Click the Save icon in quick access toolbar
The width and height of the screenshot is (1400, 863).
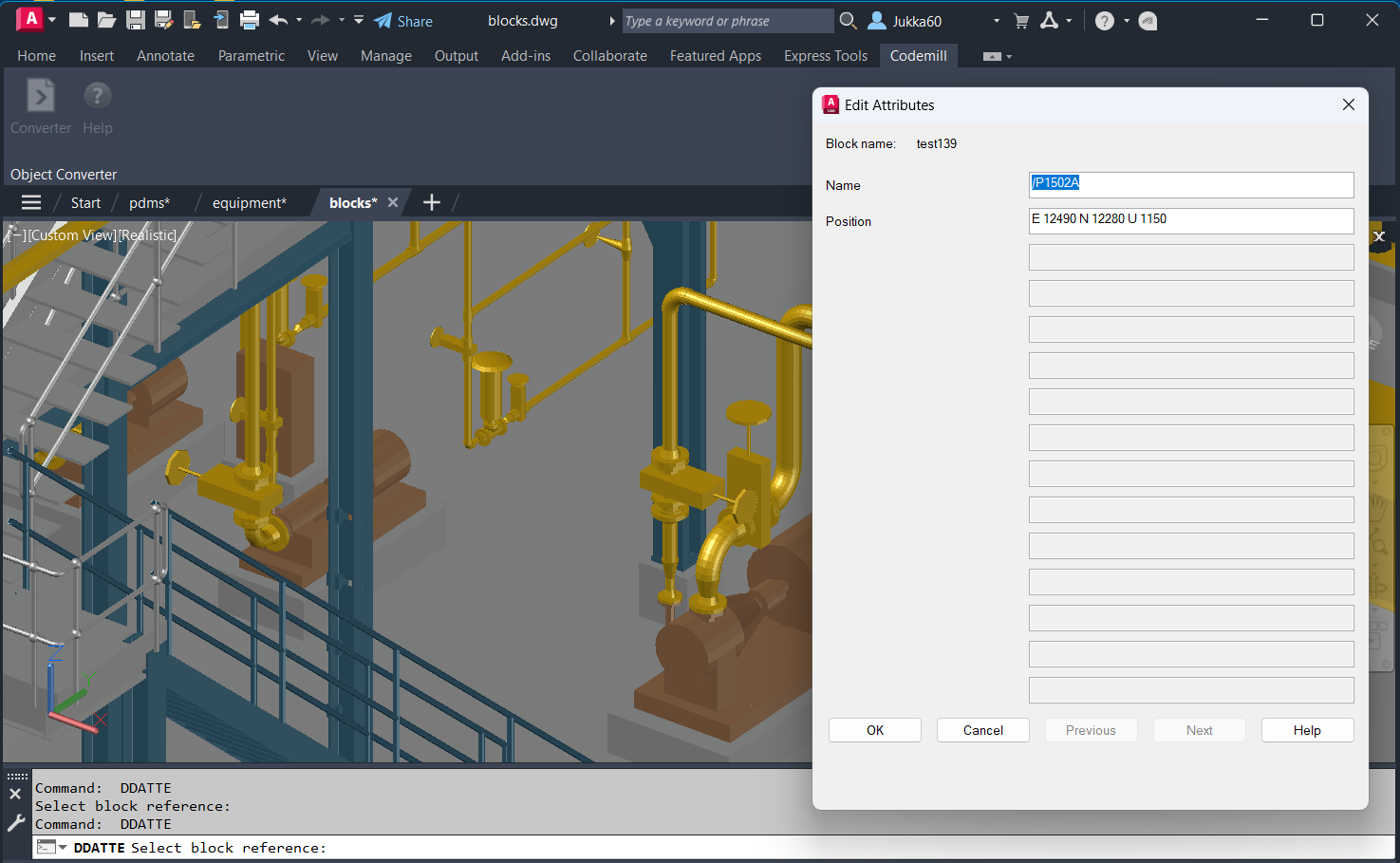click(136, 20)
